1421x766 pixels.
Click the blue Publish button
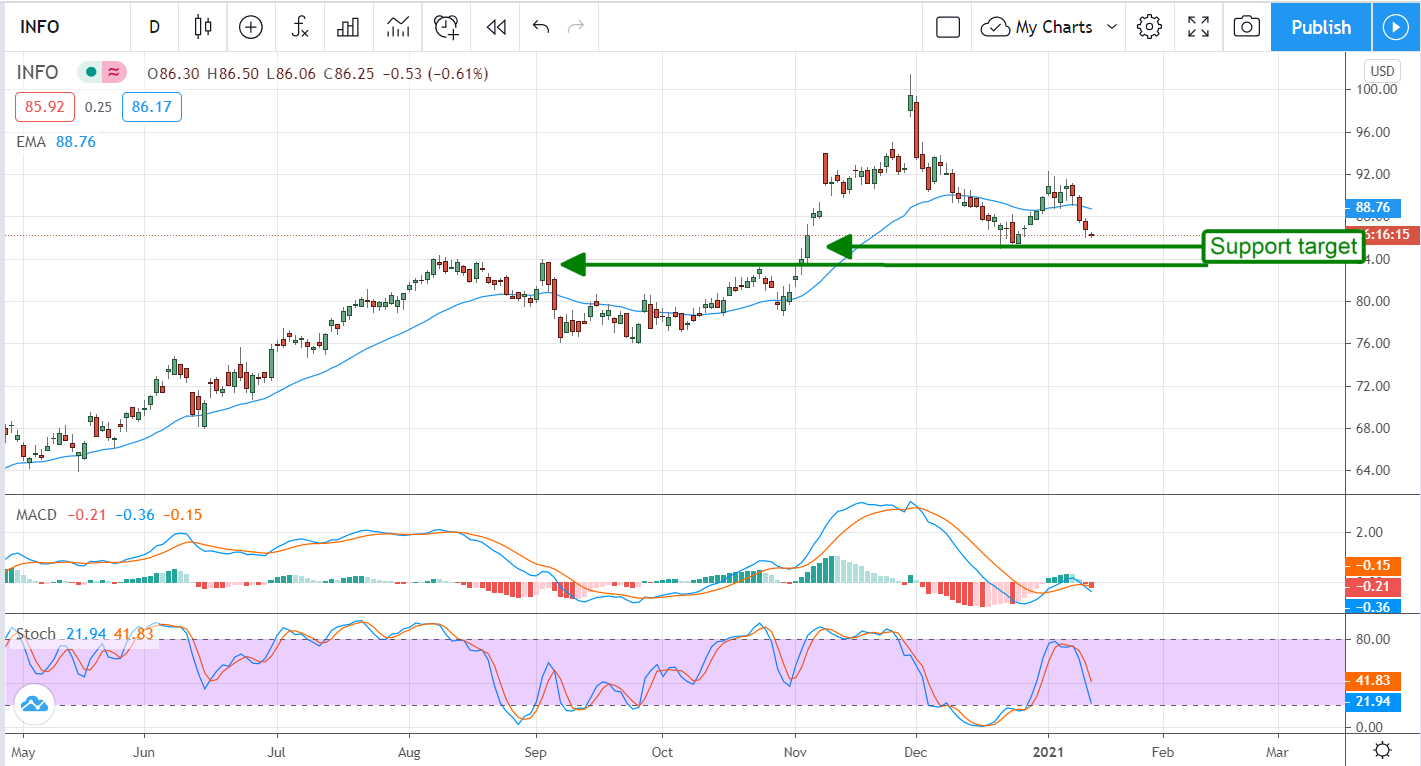(x=1320, y=27)
